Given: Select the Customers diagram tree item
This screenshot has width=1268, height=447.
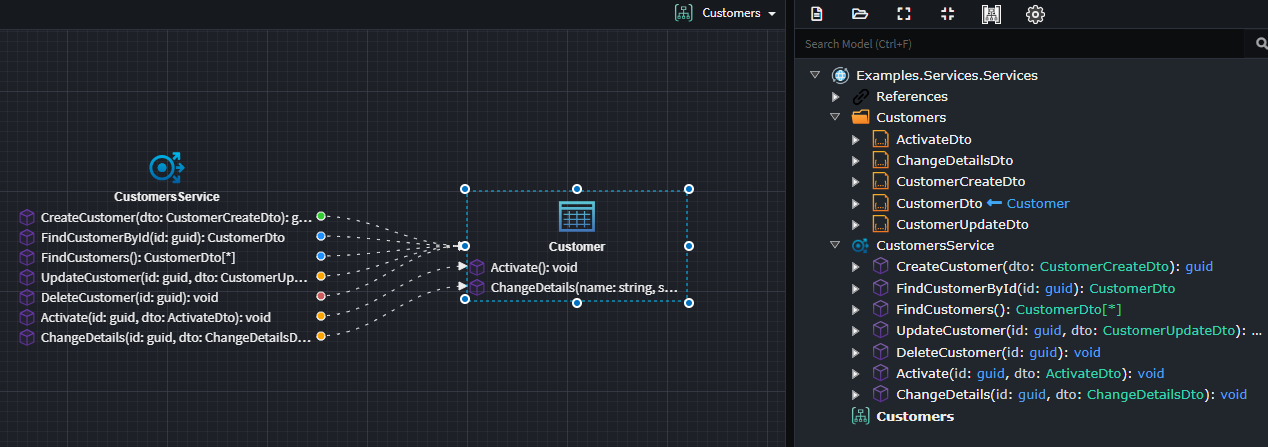Looking at the screenshot, I should coord(915,416).
